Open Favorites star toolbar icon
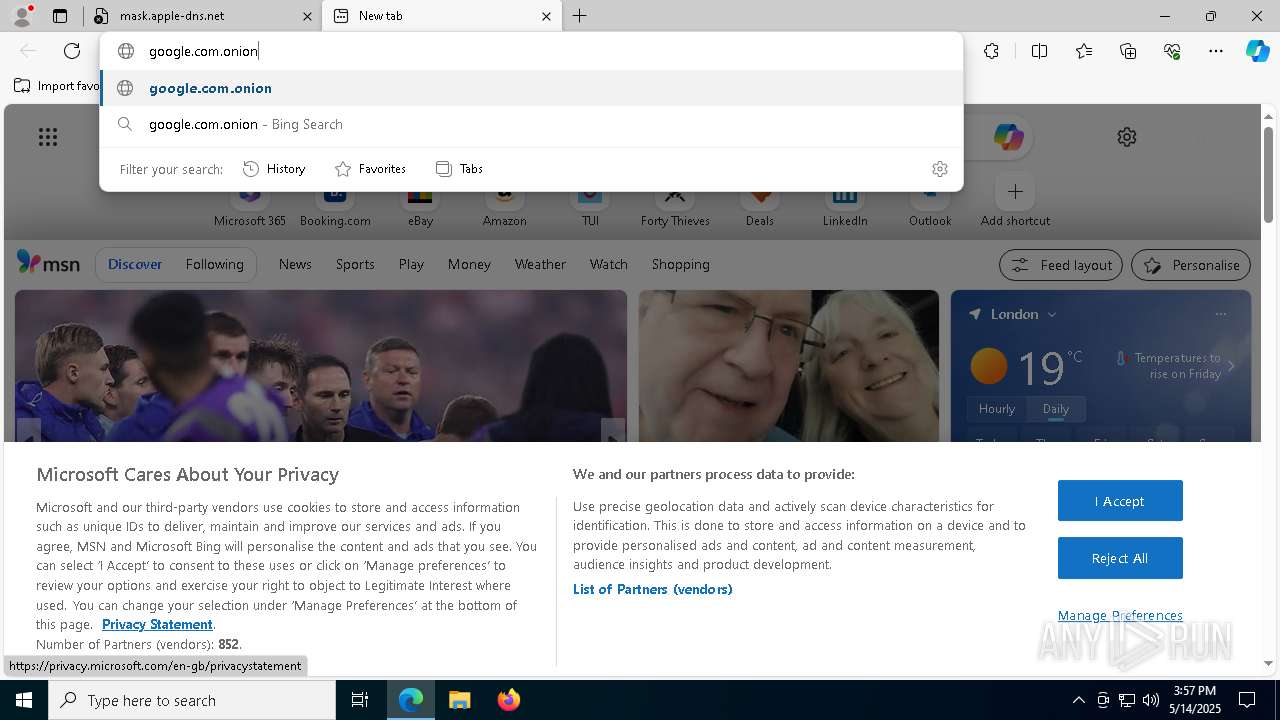 pos(1084,51)
